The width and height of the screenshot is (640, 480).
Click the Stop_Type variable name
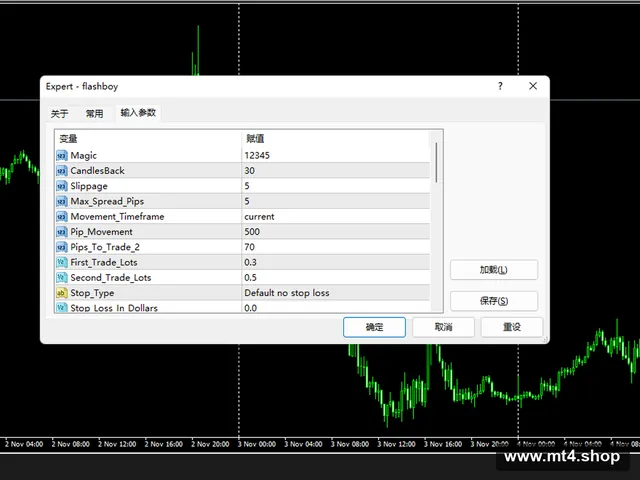click(x=92, y=293)
